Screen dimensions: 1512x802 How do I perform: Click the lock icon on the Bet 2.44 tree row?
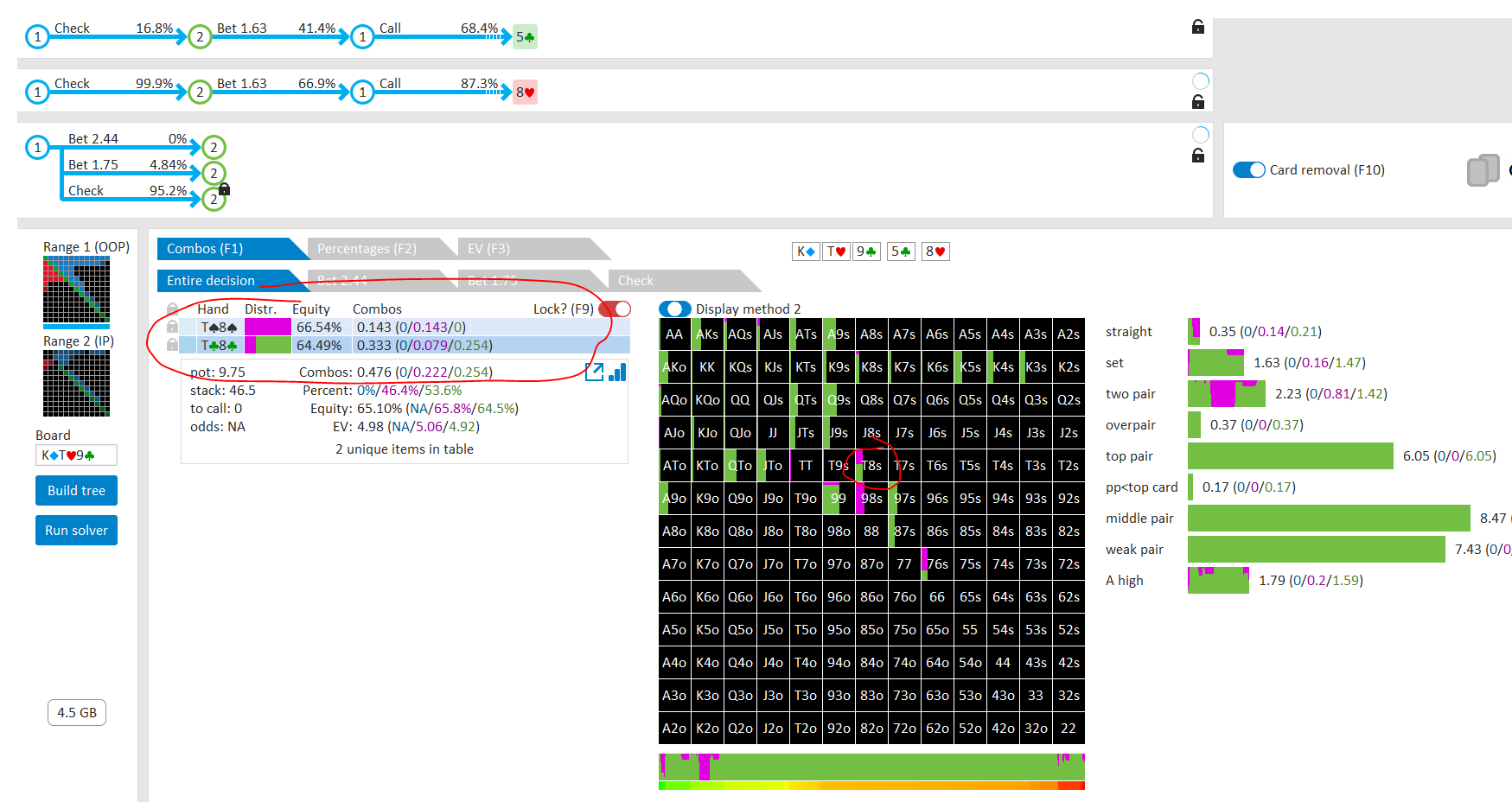[x=1198, y=156]
